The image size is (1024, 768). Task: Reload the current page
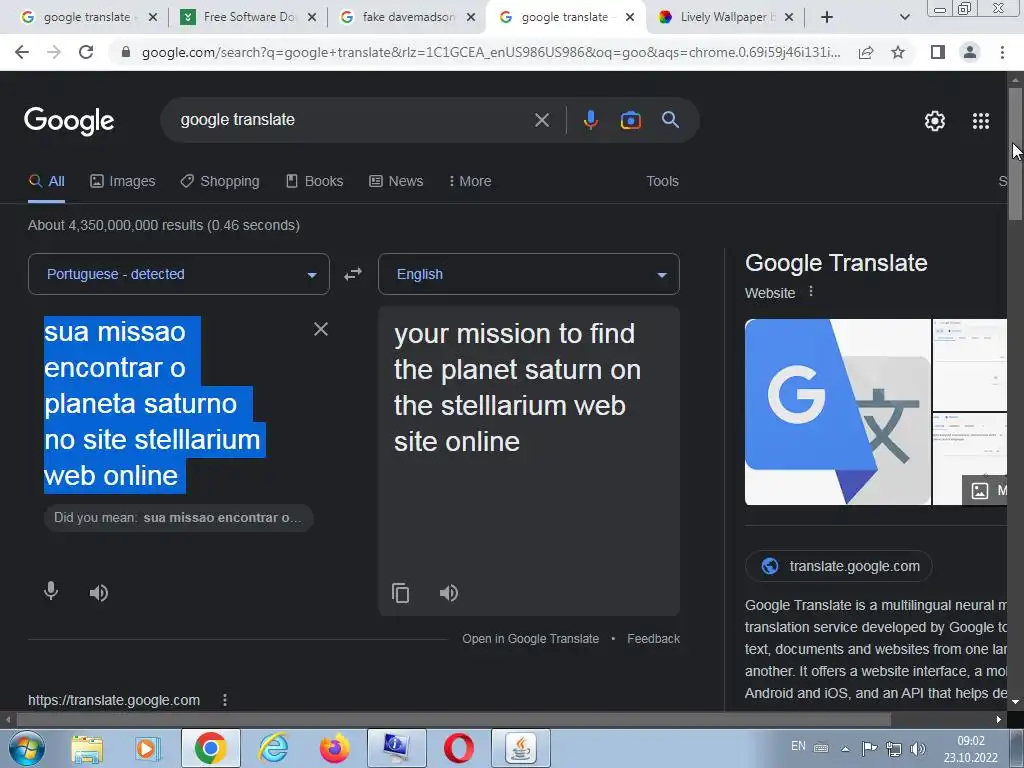click(x=86, y=52)
